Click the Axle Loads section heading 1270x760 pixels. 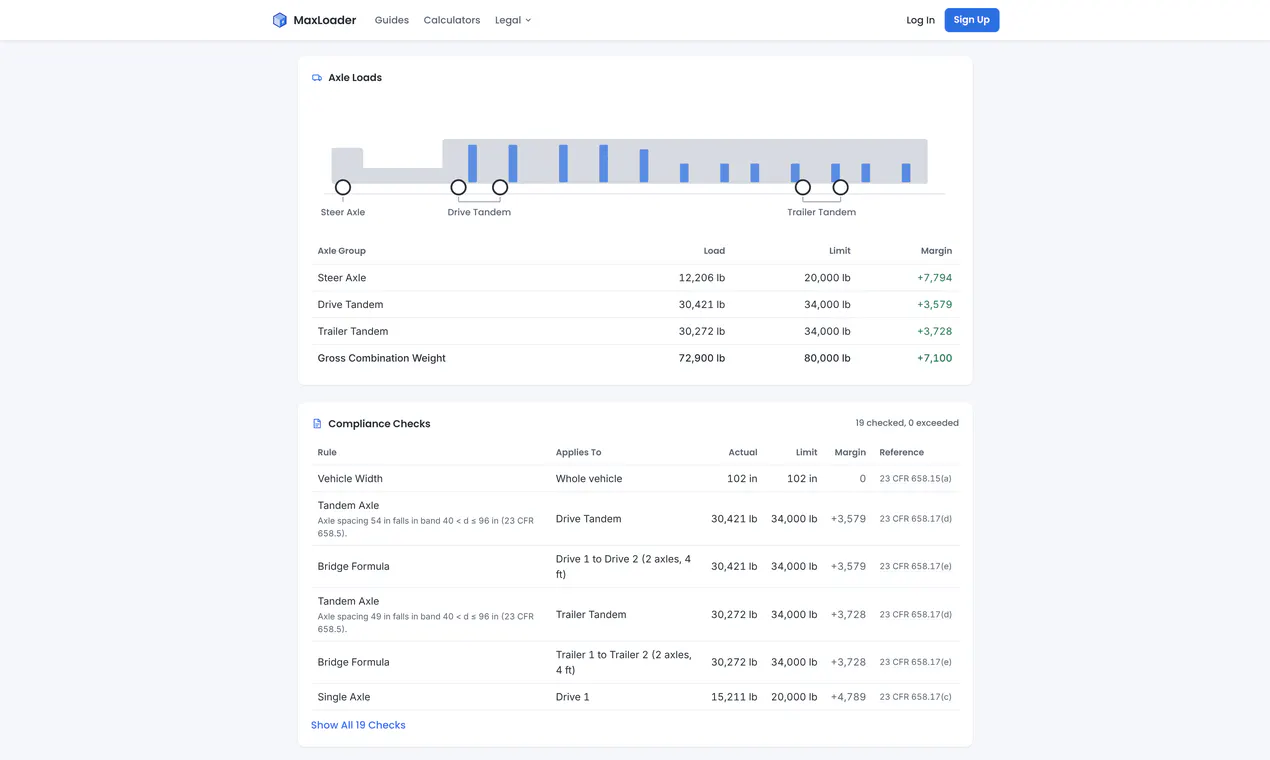pos(355,77)
